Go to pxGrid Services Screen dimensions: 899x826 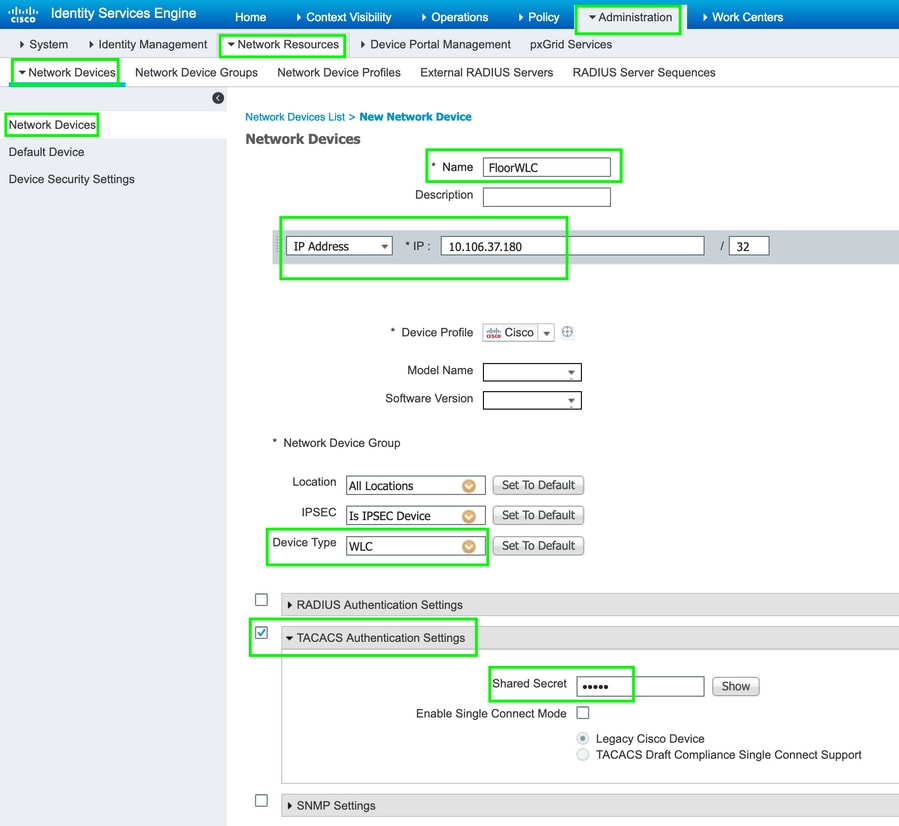(x=571, y=44)
